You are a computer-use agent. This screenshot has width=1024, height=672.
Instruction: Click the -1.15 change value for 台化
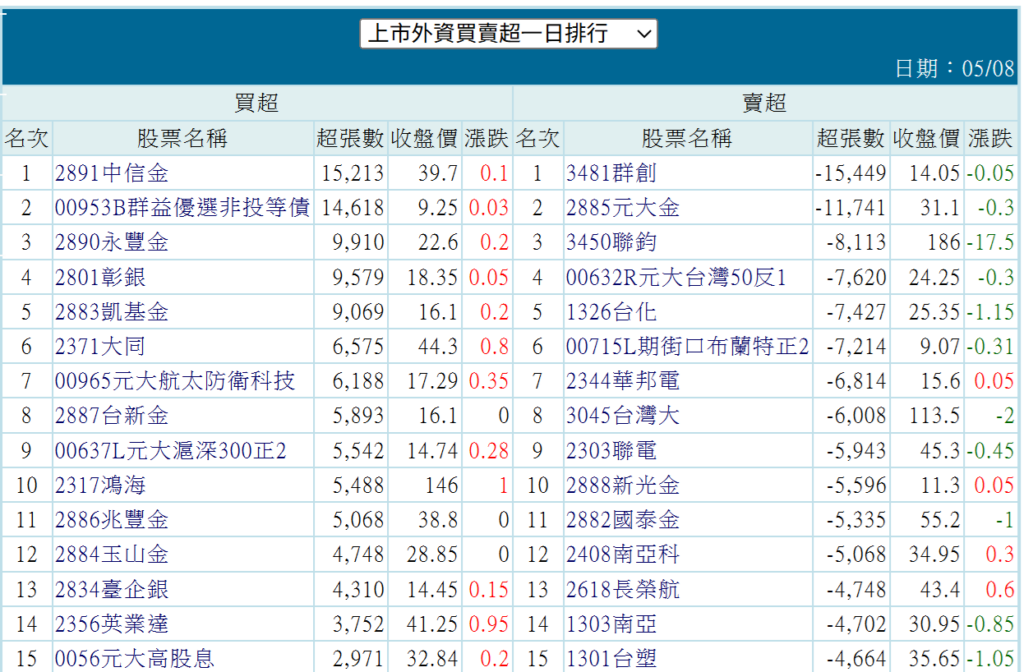(x=991, y=312)
